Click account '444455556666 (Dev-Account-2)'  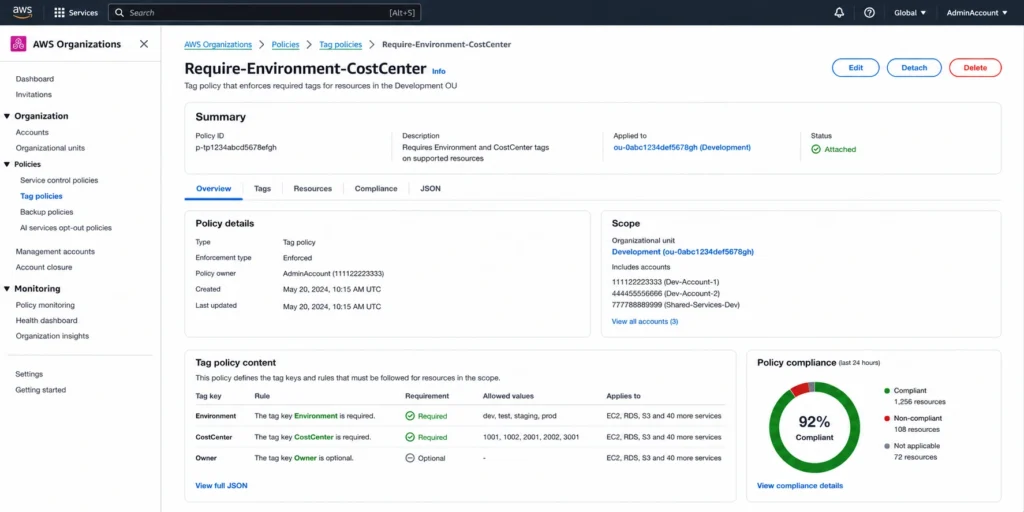coord(664,294)
